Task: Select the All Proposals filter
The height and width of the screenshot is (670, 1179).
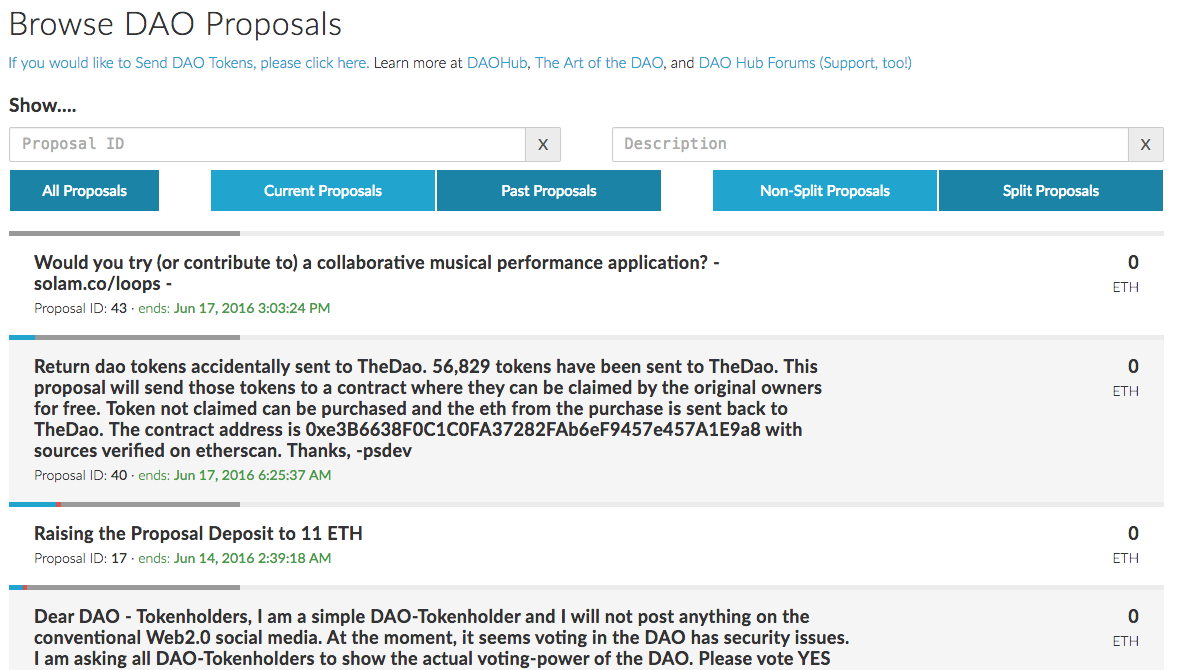Action: click(84, 191)
